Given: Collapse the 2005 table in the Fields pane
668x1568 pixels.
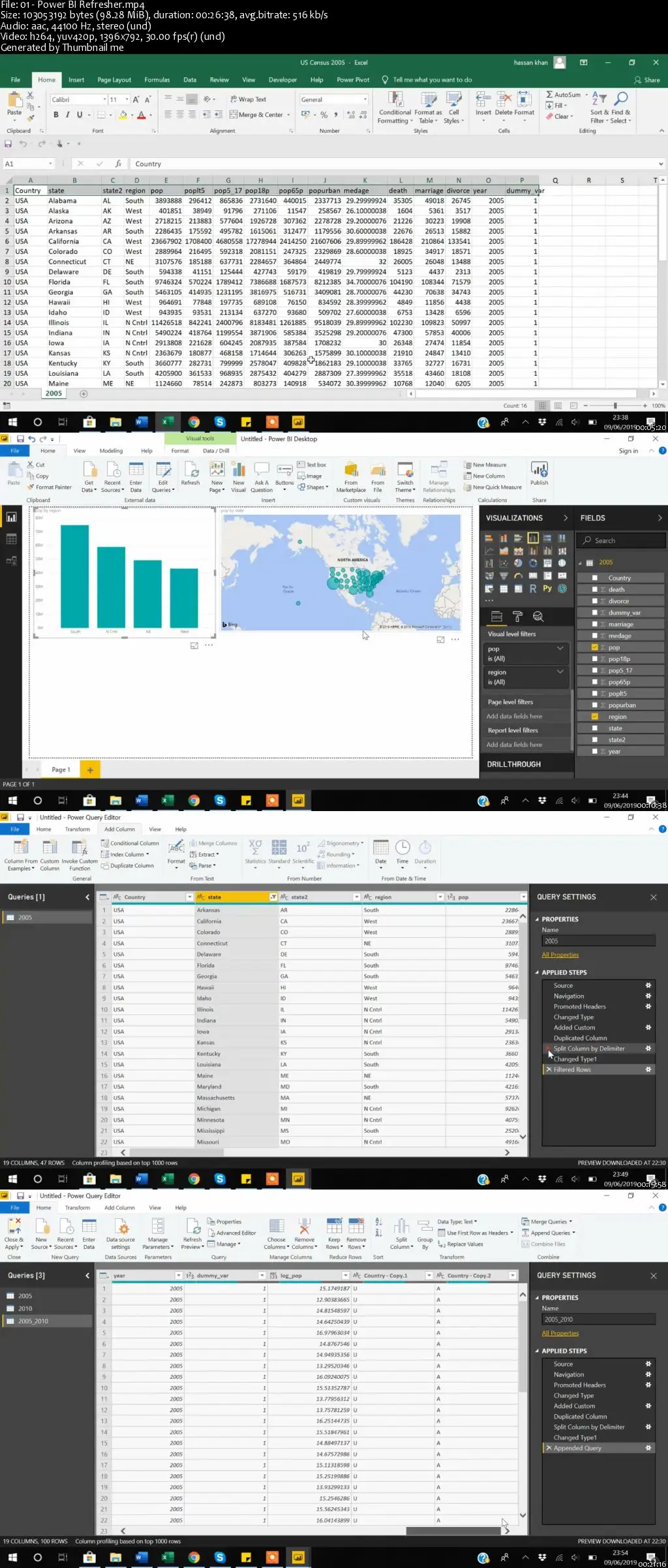Looking at the screenshot, I should [579, 562].
